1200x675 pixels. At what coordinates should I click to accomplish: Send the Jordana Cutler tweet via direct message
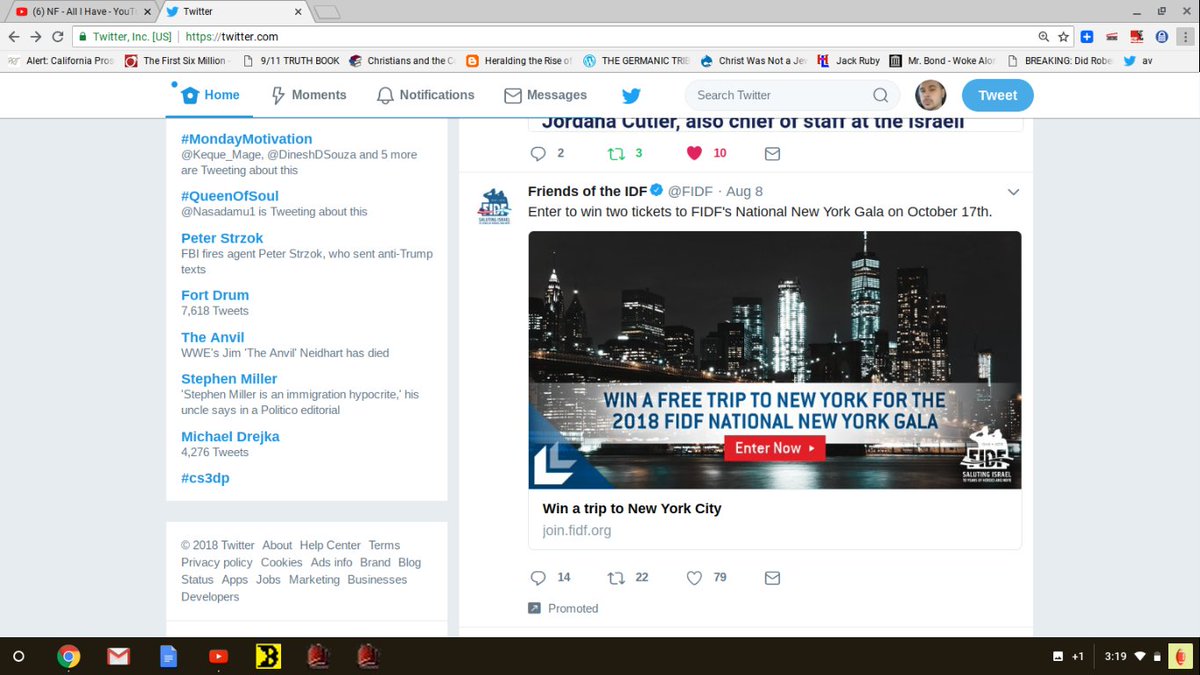pyautogui.click(x=772, y=154)
